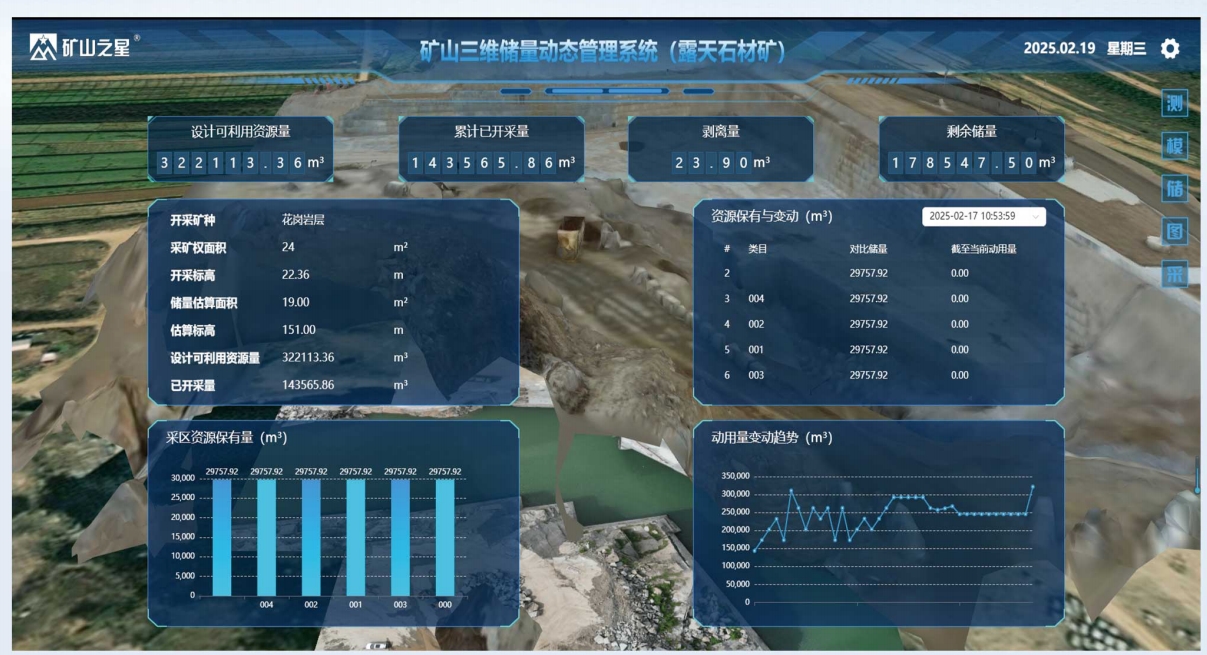Select the table row with 类目 003
This screenshot has height=655, width=1207.
click(878, 375)
